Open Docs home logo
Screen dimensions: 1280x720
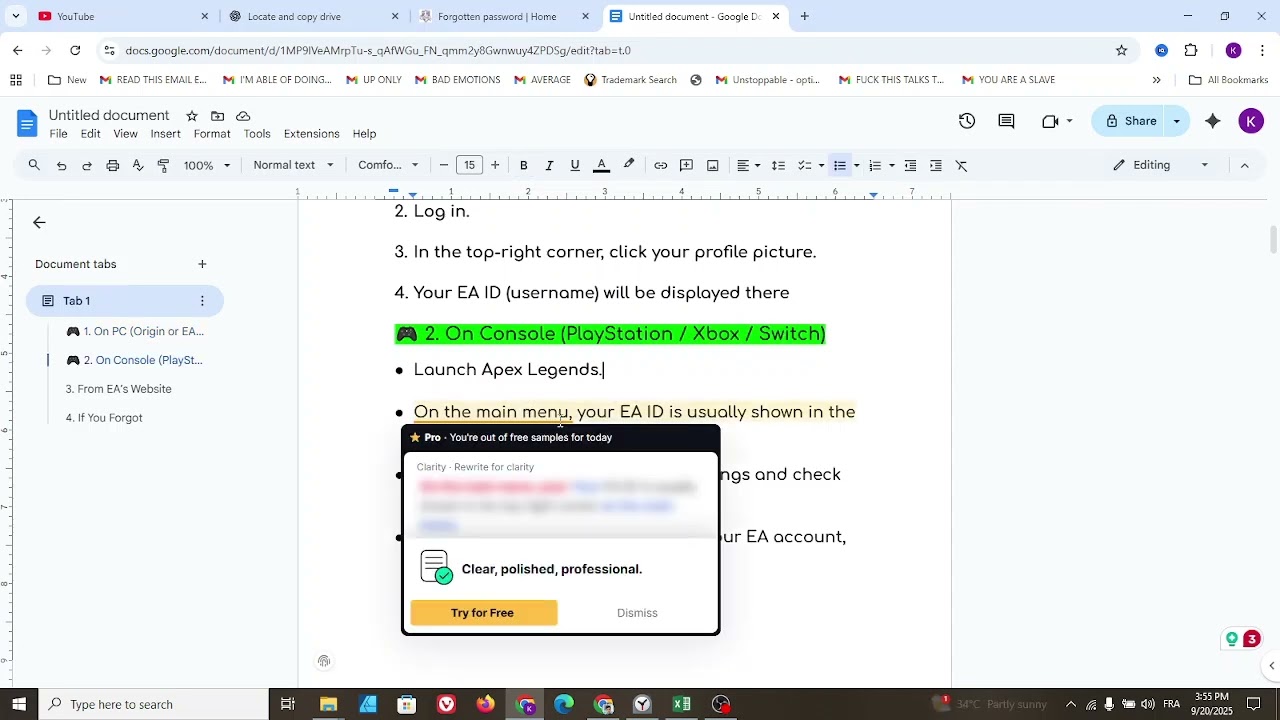click(27, 123)
